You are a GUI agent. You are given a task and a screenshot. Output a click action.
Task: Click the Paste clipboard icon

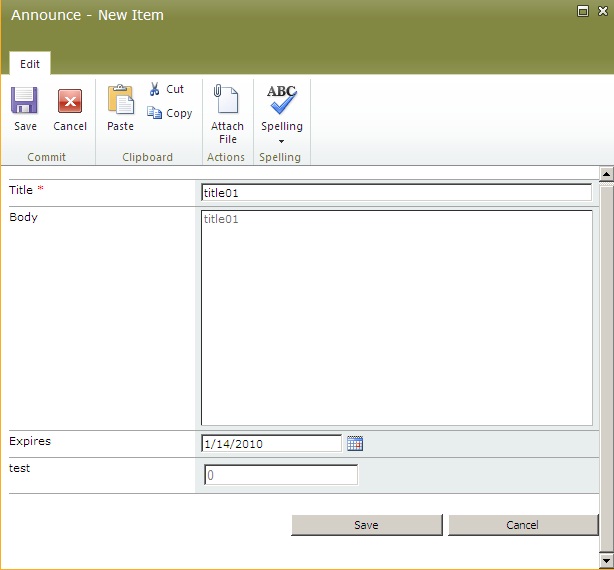tap(121, 99)
